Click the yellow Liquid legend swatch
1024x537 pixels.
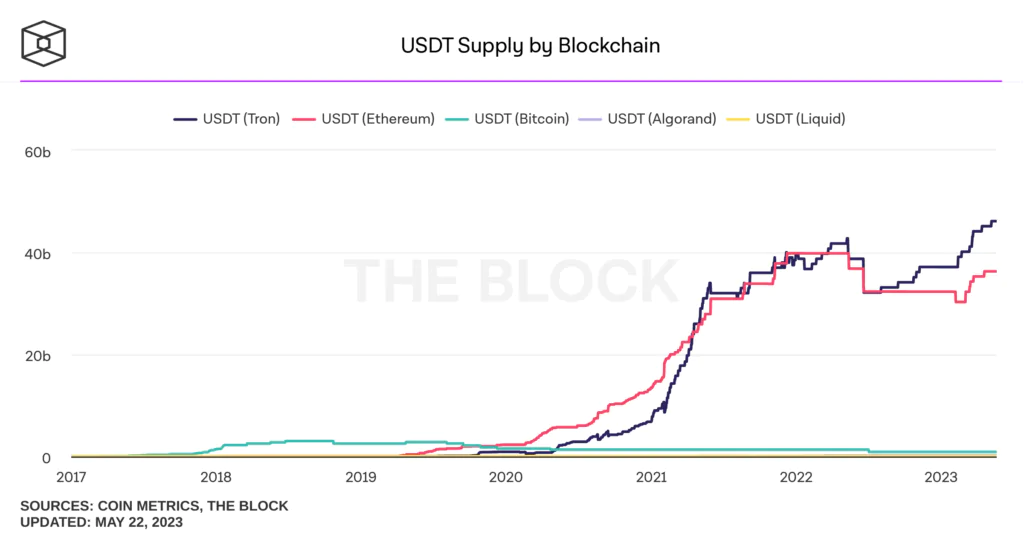[x=738, y=120]
